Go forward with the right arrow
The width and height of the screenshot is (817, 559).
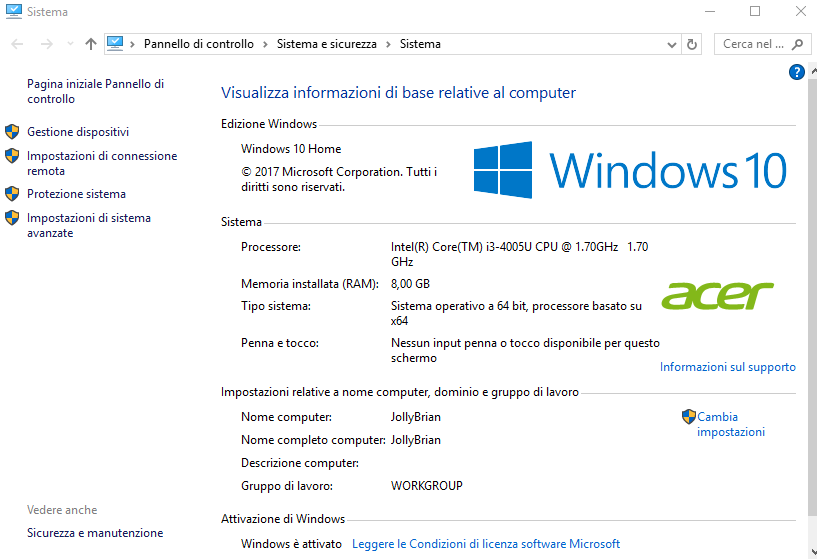coord(47,44)
